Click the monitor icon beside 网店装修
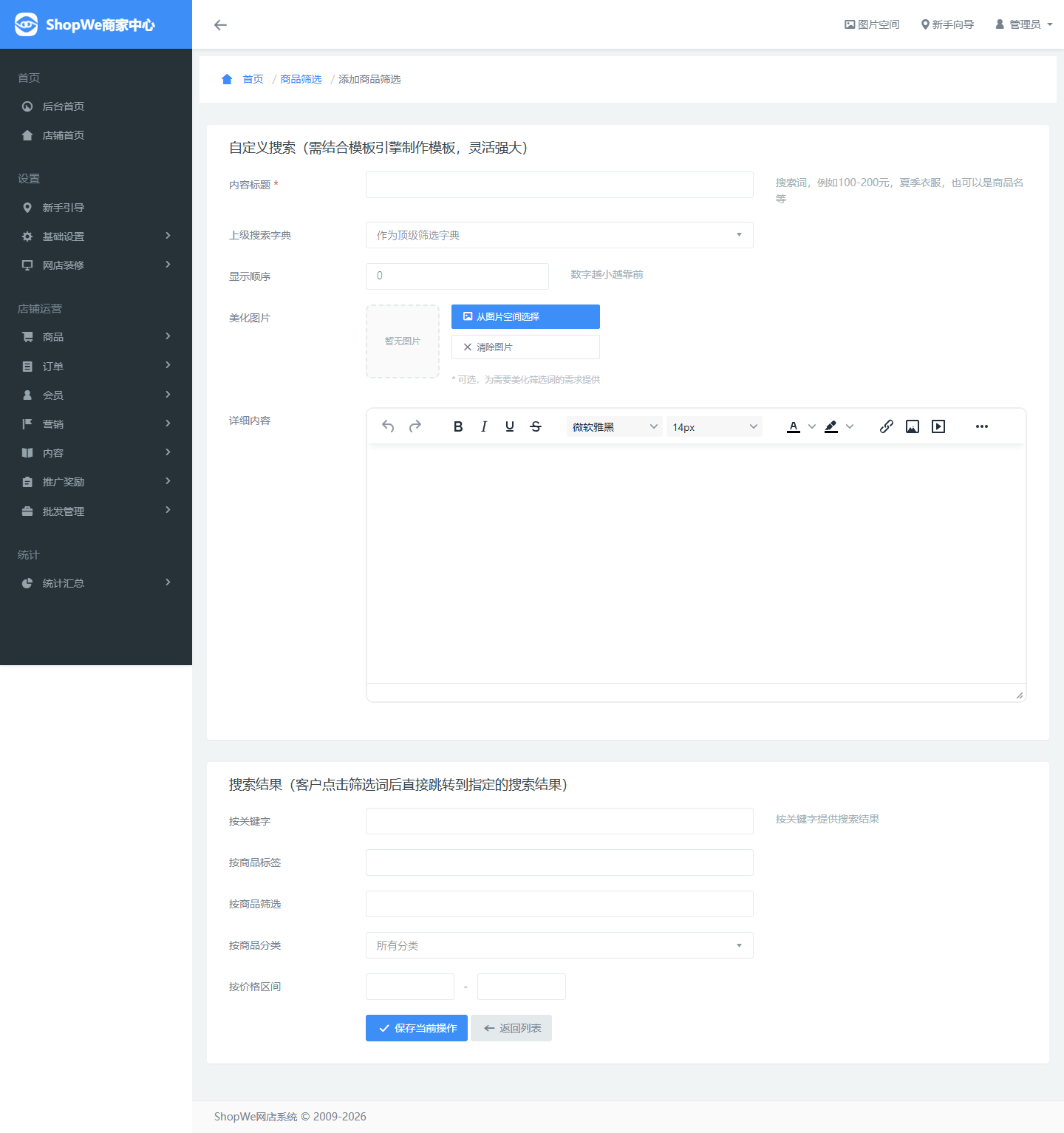1064x1133 pixels. coord(27,265)
